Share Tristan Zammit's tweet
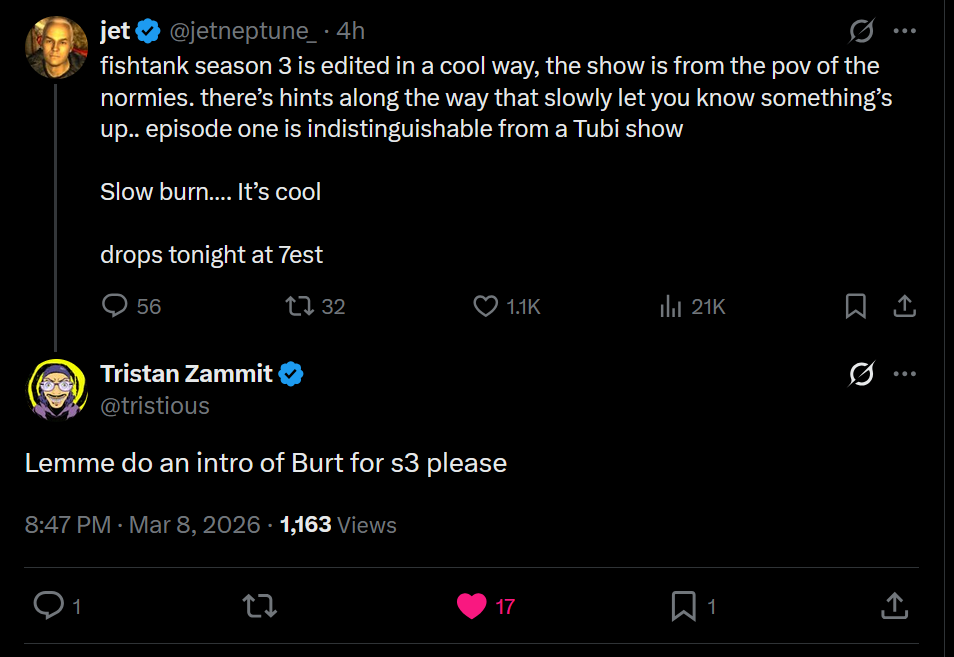The width and height of the screenshot is (954, 657). (893, 605)
